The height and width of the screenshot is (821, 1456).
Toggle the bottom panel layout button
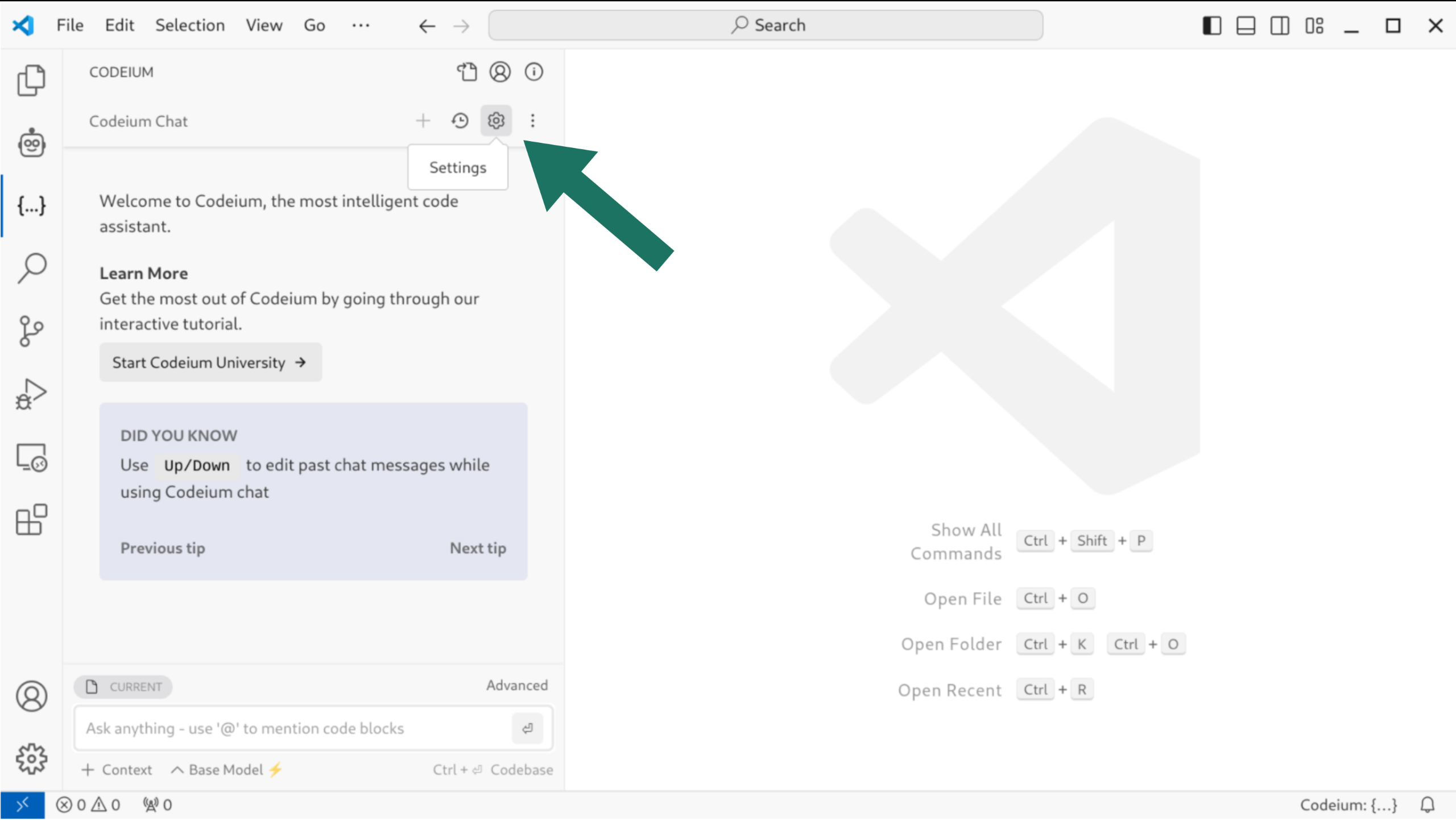[x=1246, y=26]
